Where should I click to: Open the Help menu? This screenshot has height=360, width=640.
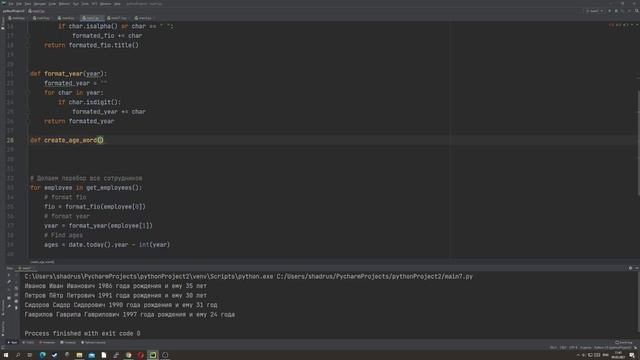[x=118, y=4]
